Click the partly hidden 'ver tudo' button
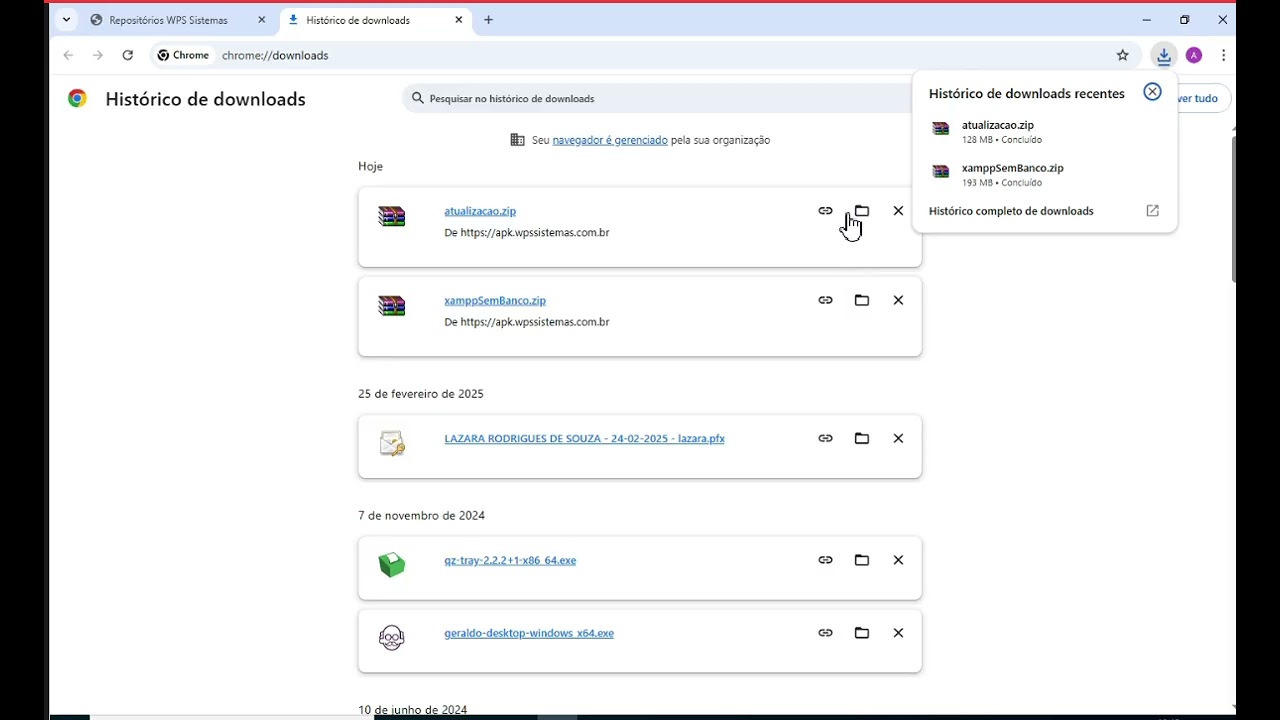 (1203, 99)
